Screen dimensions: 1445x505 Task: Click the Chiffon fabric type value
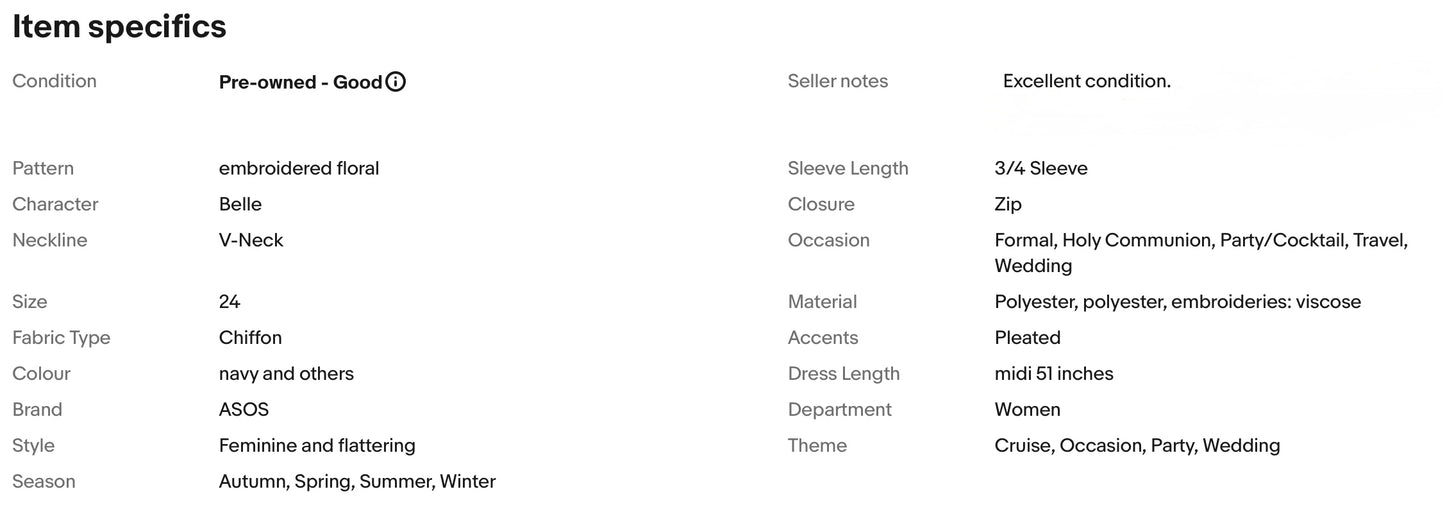click(250, 338)
